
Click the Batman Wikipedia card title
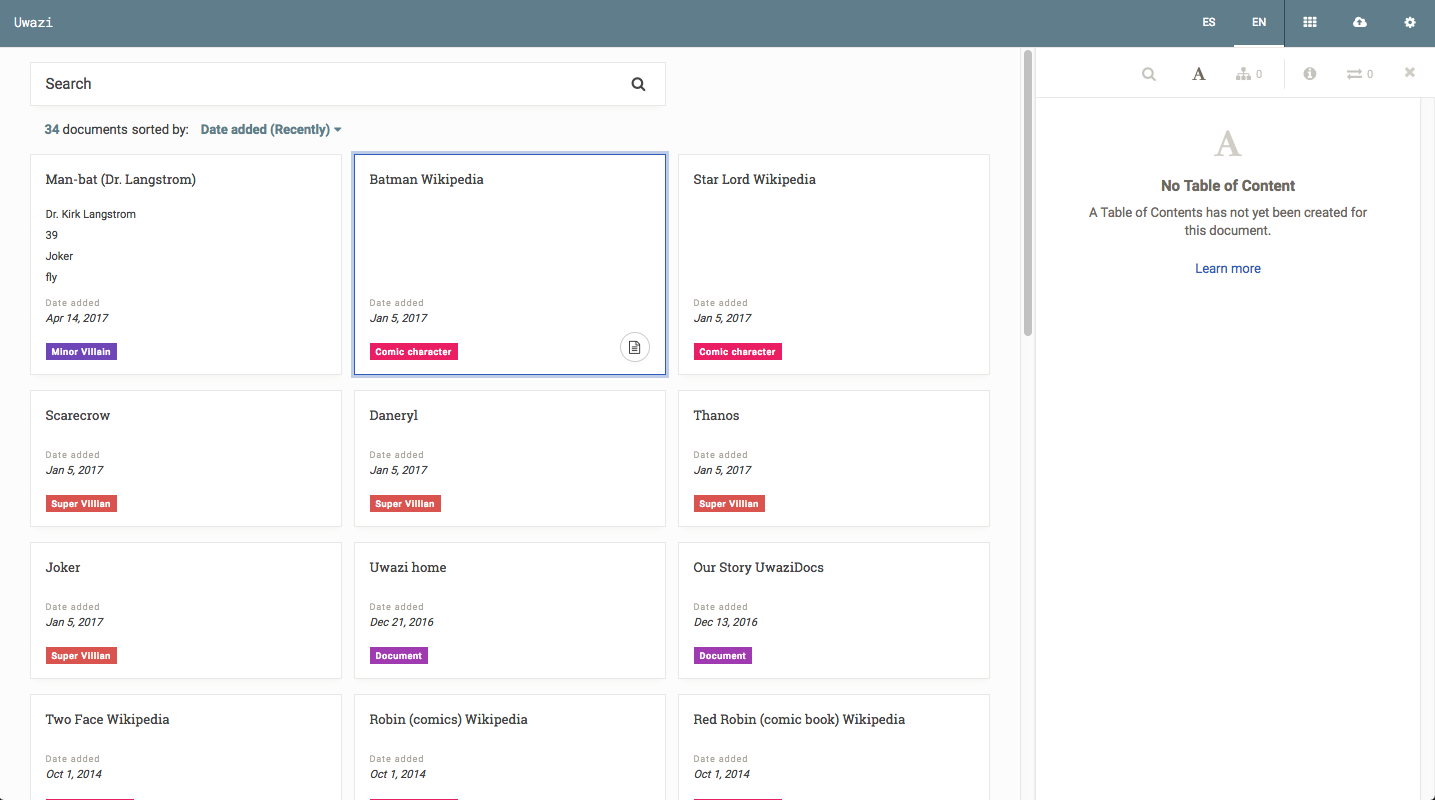[427, 180]
